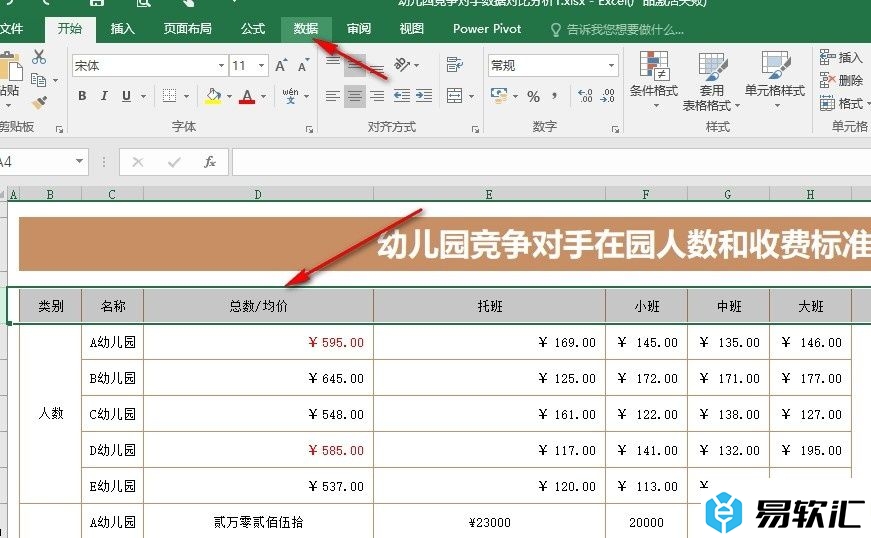
Task: Open the 审阅 tab
Action: click(x=359, y=29)
